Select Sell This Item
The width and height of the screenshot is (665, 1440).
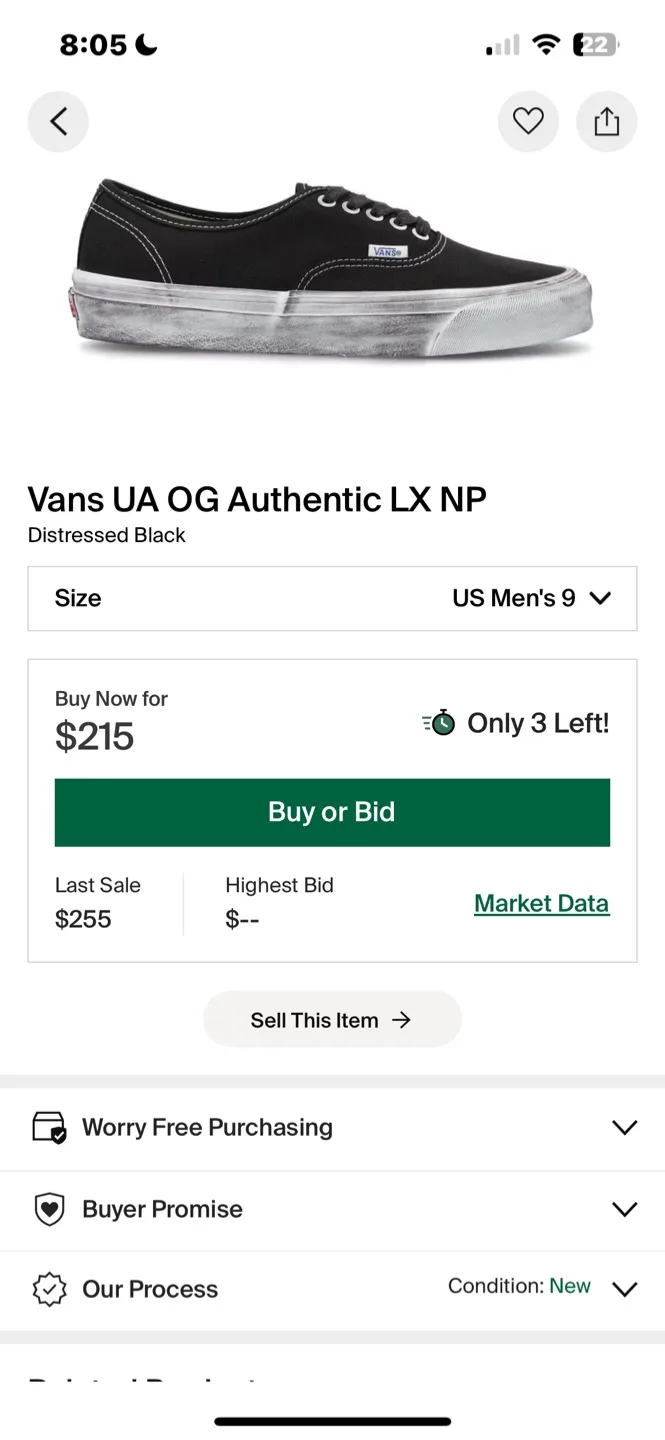pos(332,1019)
